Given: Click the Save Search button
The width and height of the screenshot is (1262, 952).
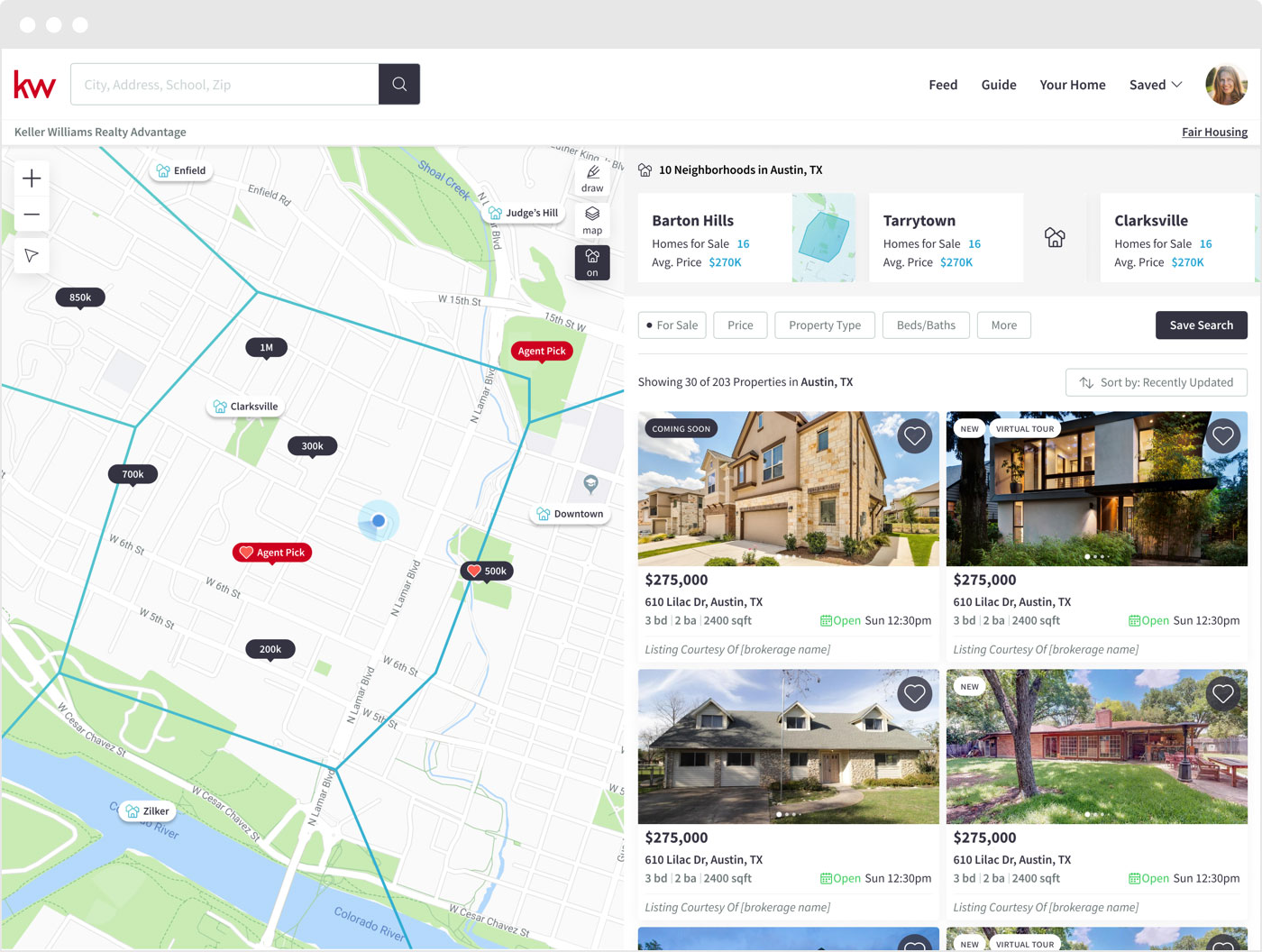Looking at the screenshot, I should click(1202, 325).
